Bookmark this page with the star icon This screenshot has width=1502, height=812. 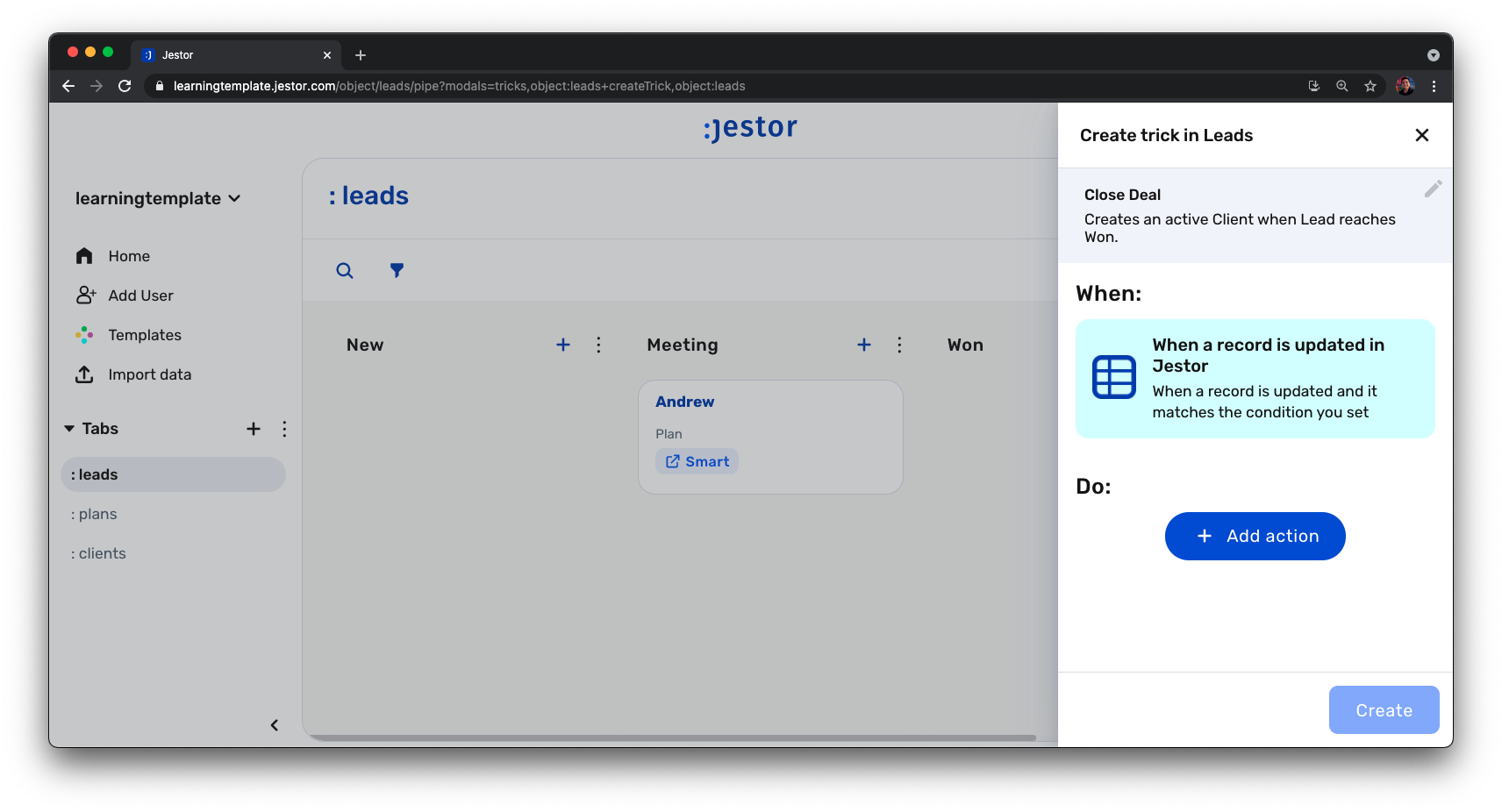click(x=1370, y=86)
